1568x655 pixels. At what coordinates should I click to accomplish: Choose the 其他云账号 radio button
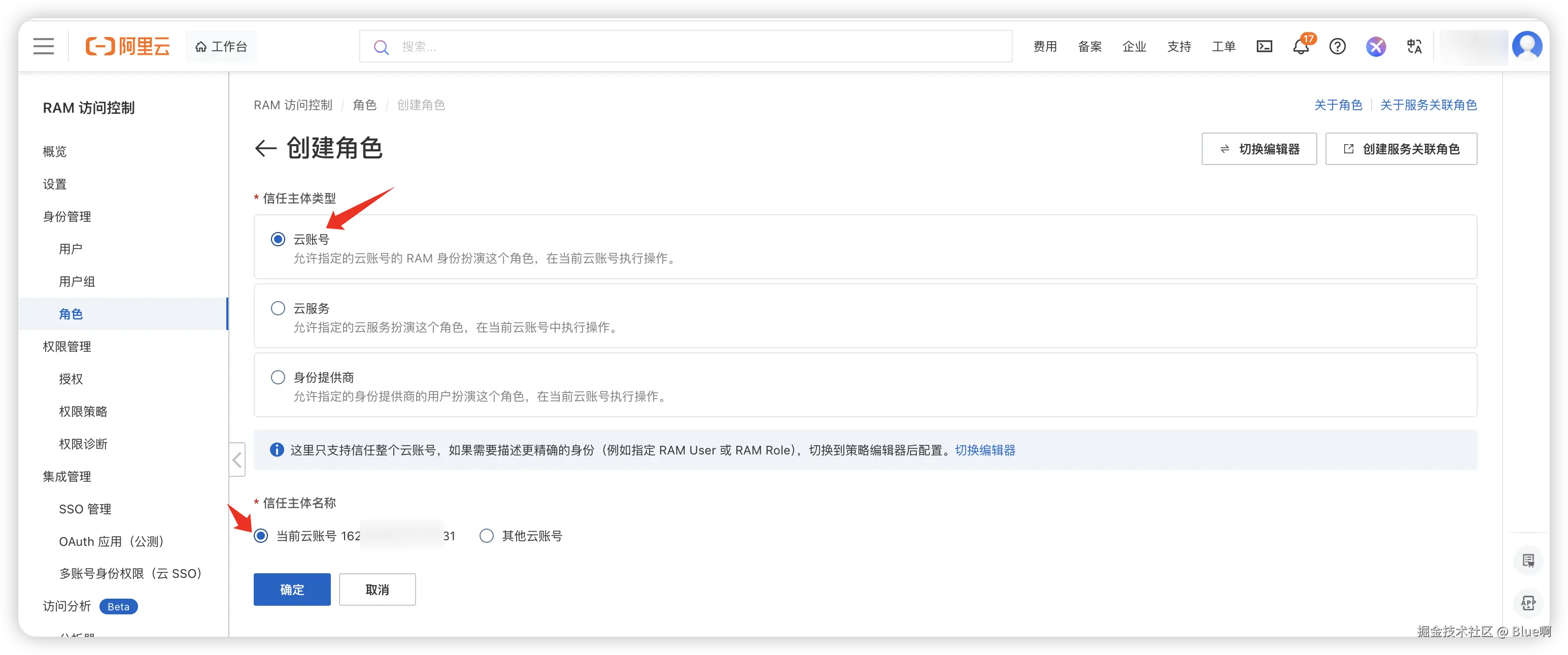pyautogui.click(x=486, y=536)
